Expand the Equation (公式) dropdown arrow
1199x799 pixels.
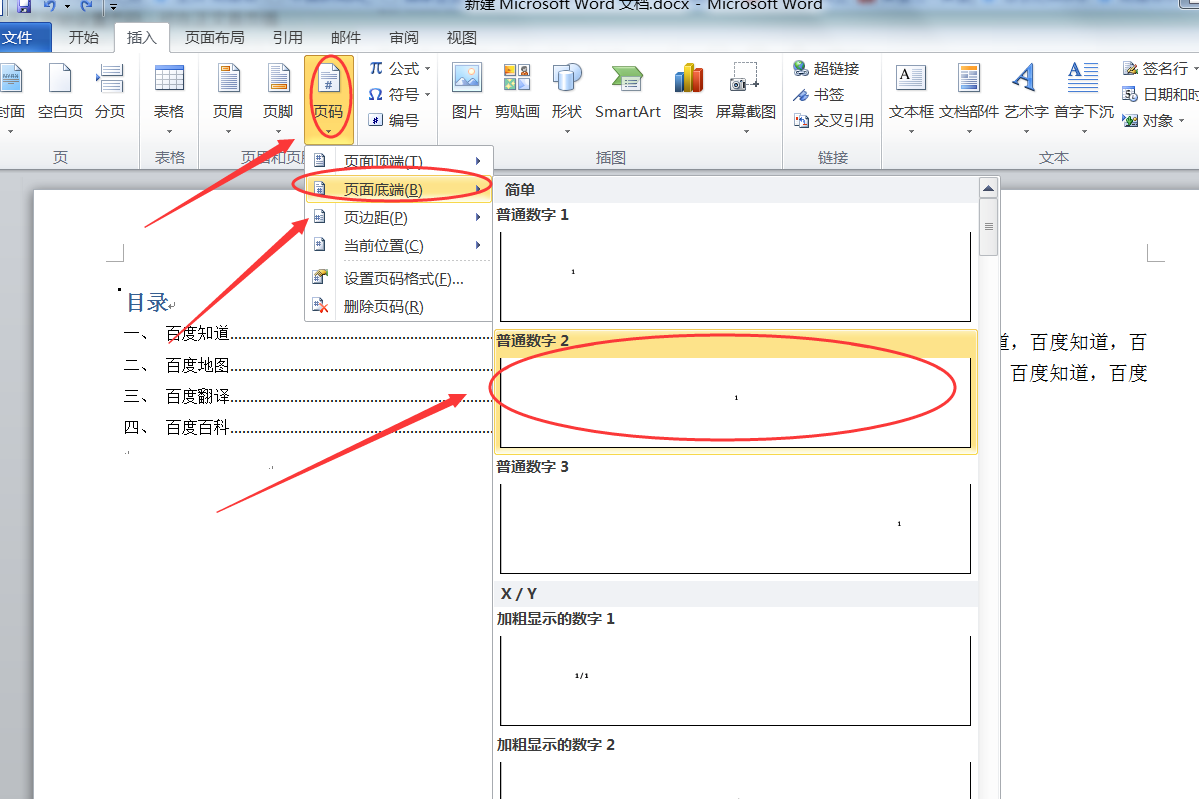point(427,69)
